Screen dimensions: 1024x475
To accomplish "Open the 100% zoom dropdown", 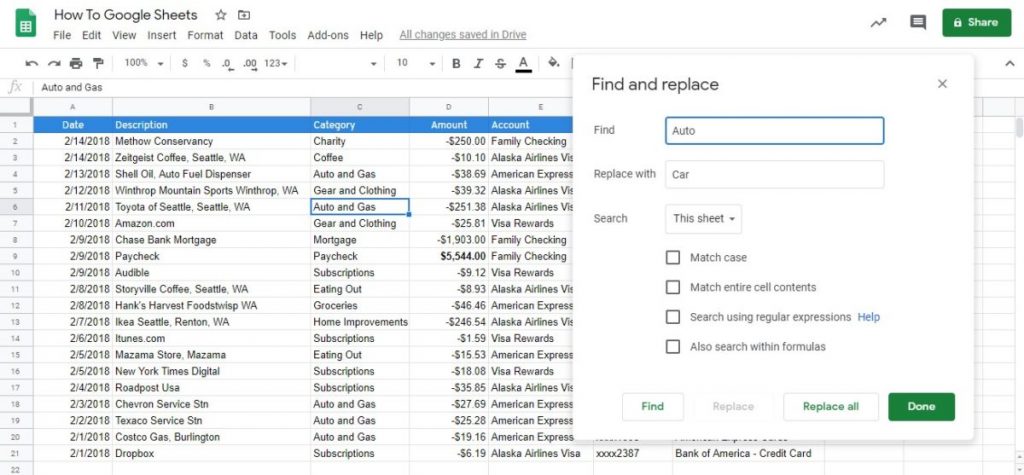I will pos(140,63).
